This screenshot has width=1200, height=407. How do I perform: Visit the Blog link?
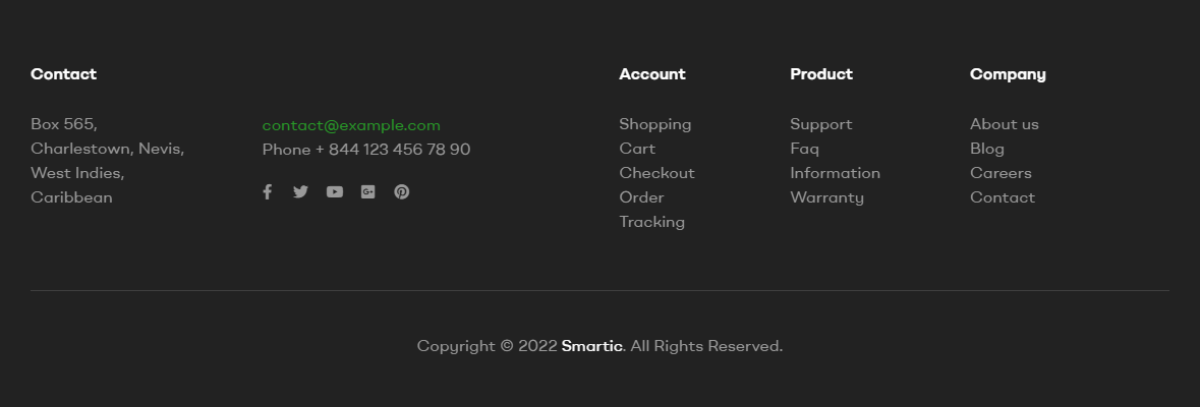(987, 149)
